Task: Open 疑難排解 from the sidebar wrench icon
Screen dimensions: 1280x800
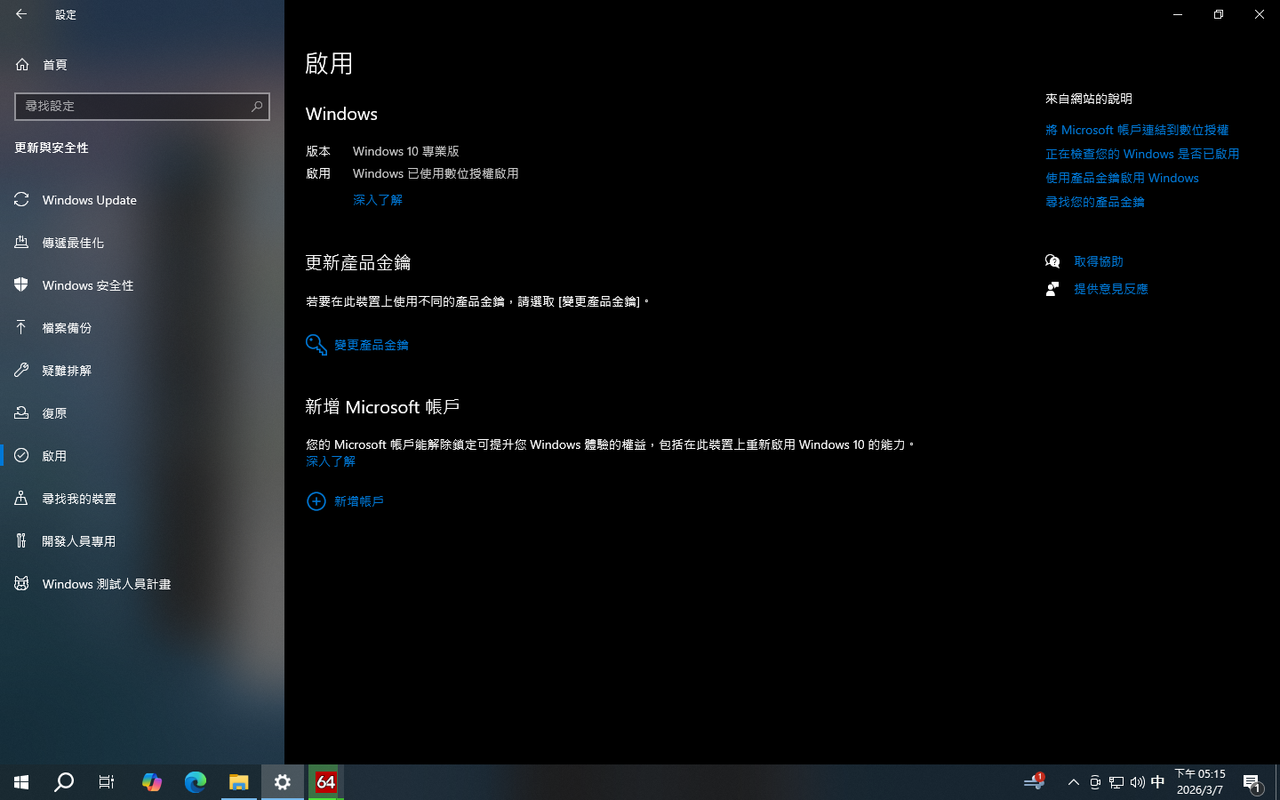Action: (21, 370)
